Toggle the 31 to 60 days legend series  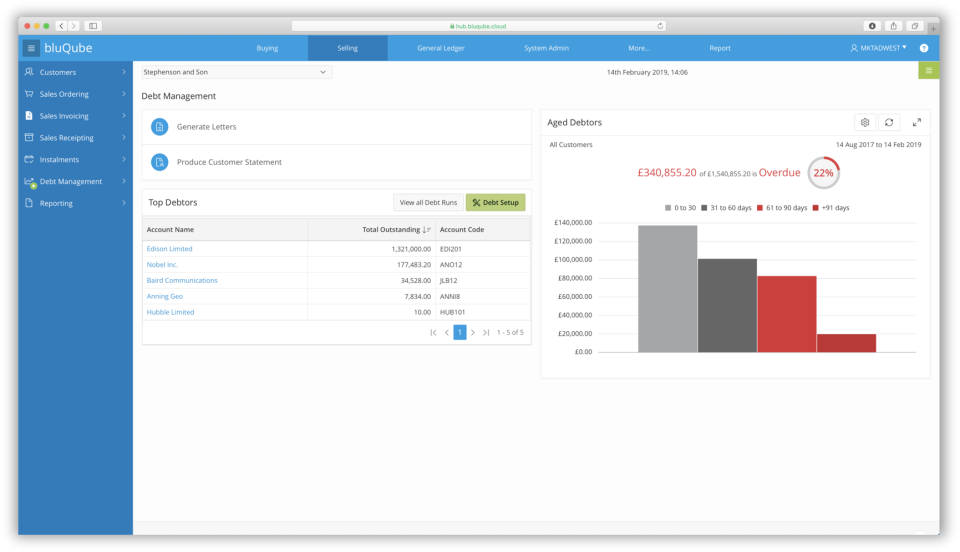(726, 208)
